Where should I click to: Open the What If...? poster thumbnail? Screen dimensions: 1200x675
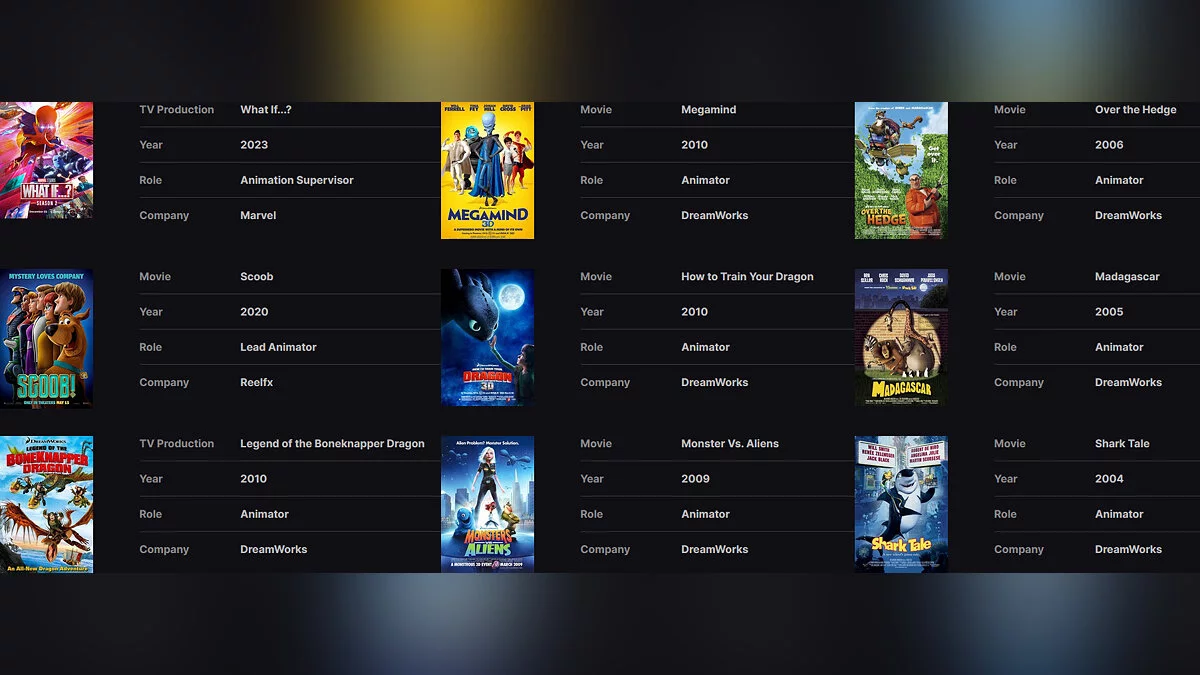46,160
